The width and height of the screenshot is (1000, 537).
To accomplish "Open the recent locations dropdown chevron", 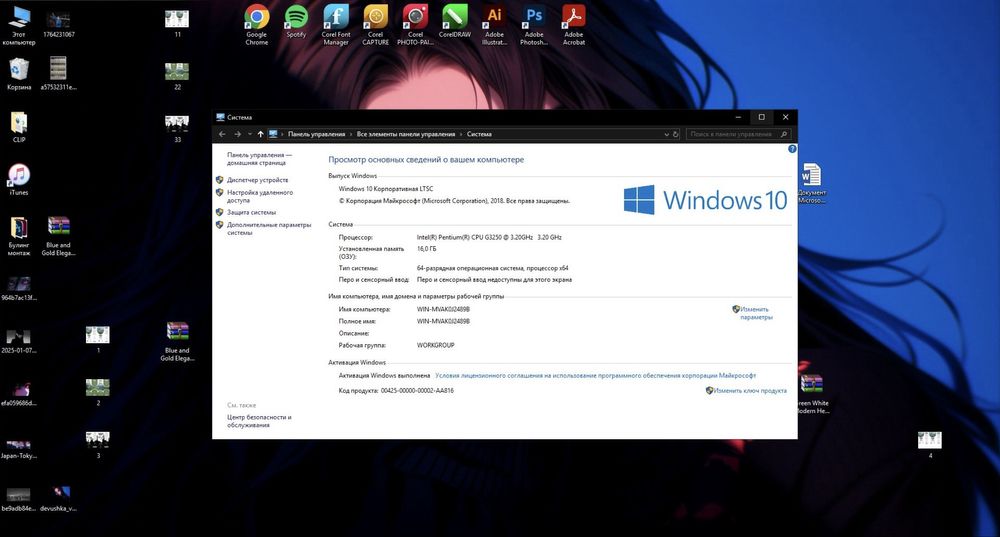I will 250,134.
